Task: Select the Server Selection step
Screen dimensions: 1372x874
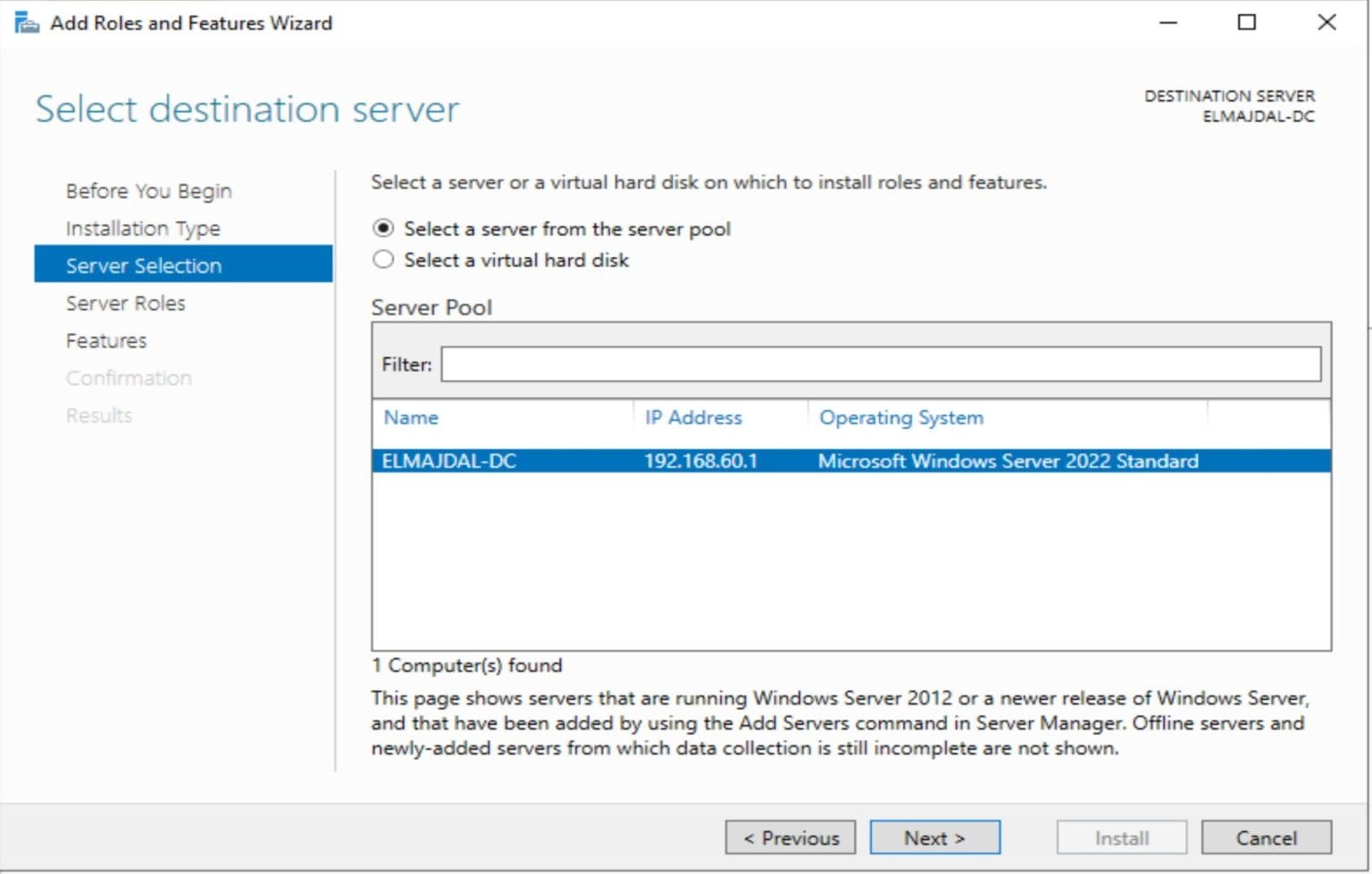Action: [x=143, y=265]
